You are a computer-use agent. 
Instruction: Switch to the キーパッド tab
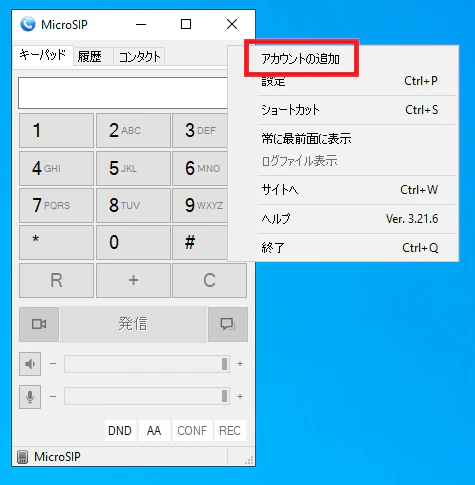43,55
